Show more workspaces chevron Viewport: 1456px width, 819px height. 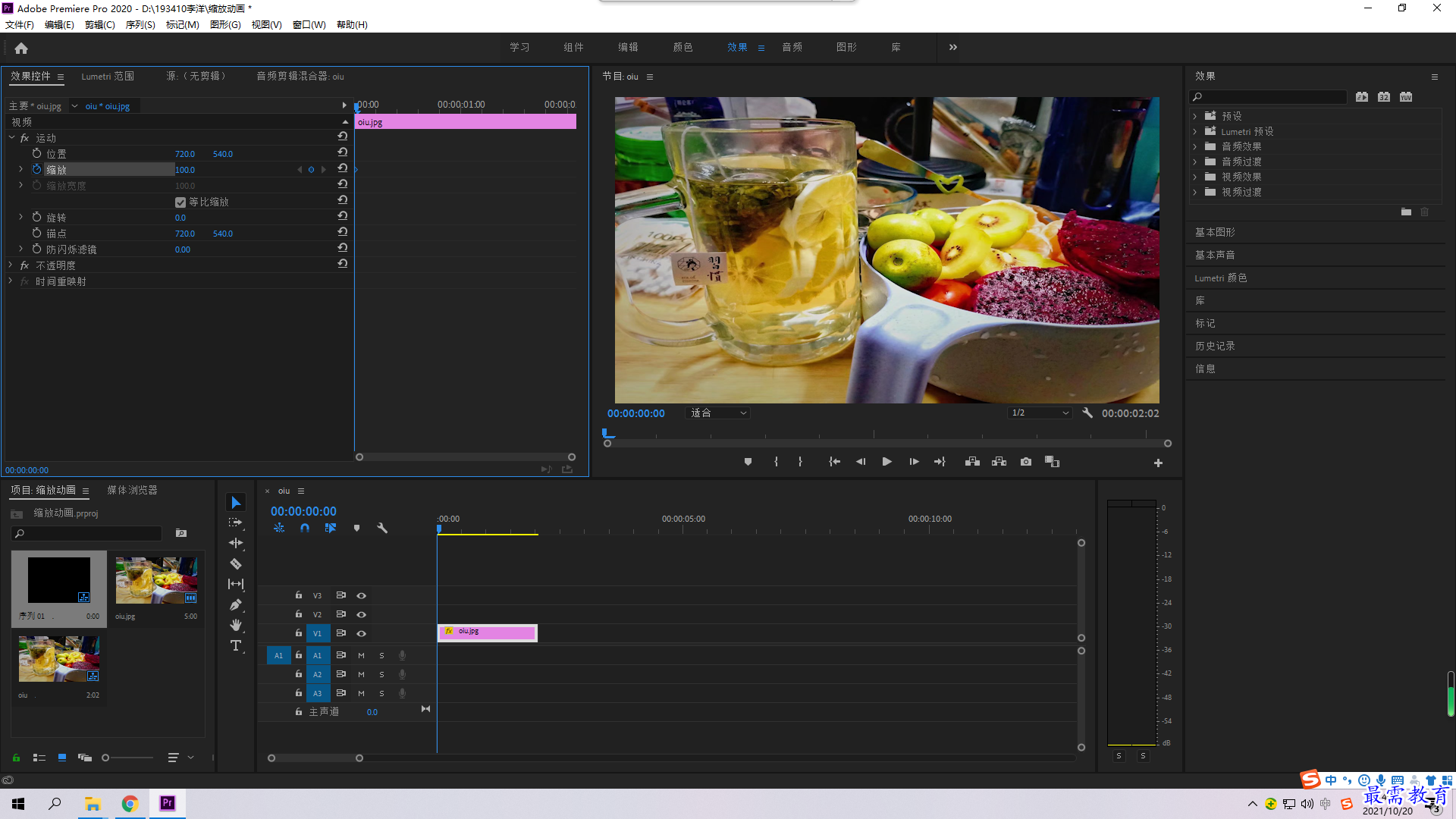tap(952, 47)
